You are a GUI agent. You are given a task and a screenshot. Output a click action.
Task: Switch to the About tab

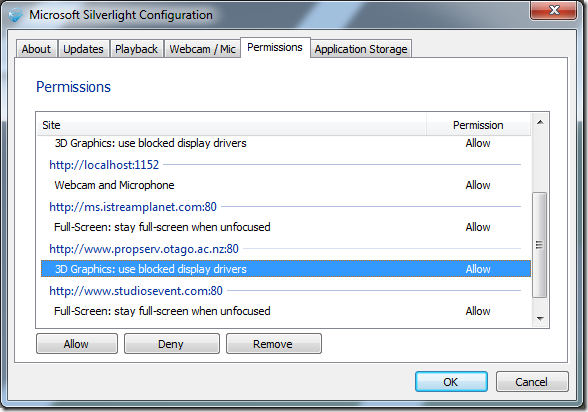(36, 49)
